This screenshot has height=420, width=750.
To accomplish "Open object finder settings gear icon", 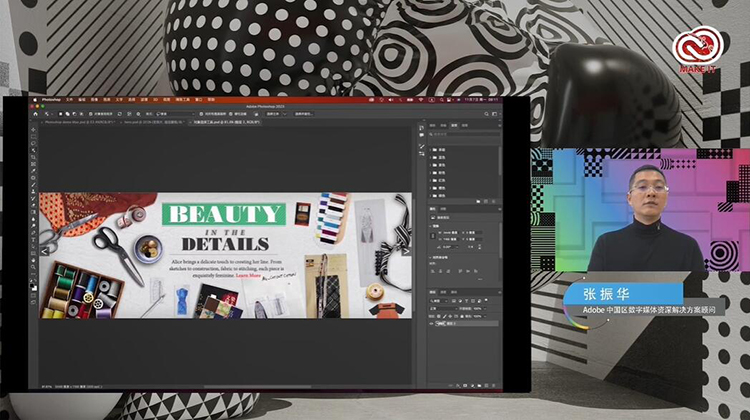I will (139, 114).
